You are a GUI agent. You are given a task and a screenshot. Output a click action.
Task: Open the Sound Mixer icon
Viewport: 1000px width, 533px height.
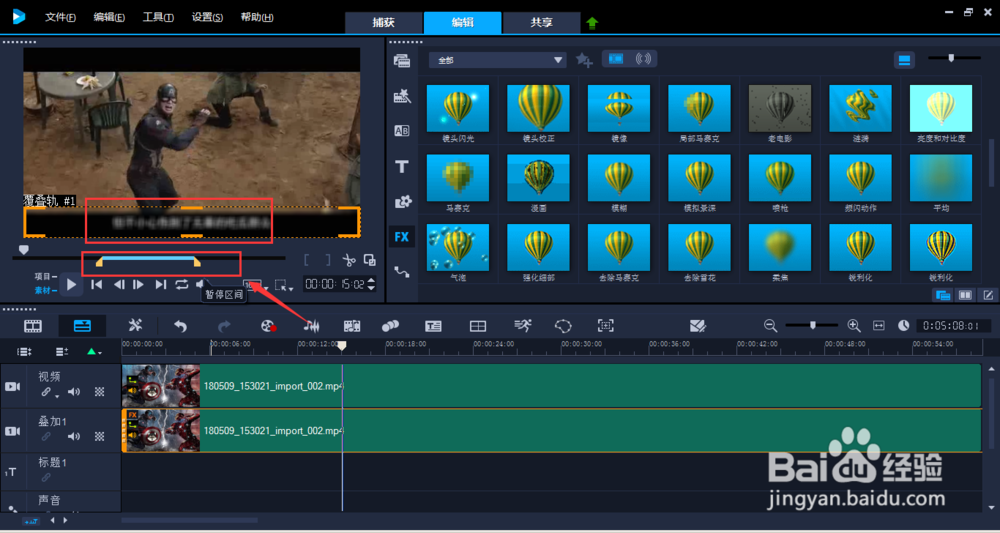tap(311, 326)
